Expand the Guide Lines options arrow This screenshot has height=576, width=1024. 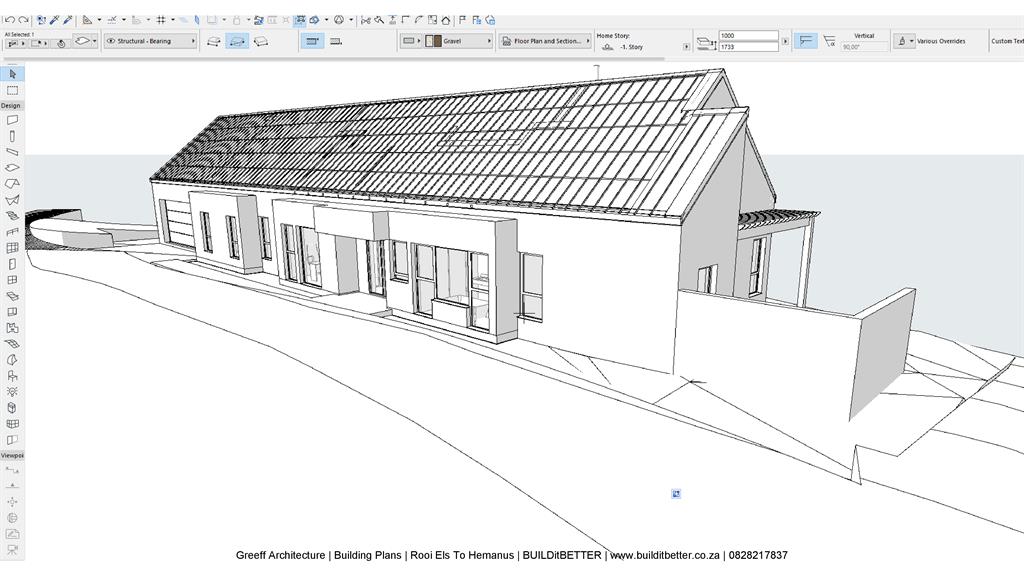click(99, 20)
